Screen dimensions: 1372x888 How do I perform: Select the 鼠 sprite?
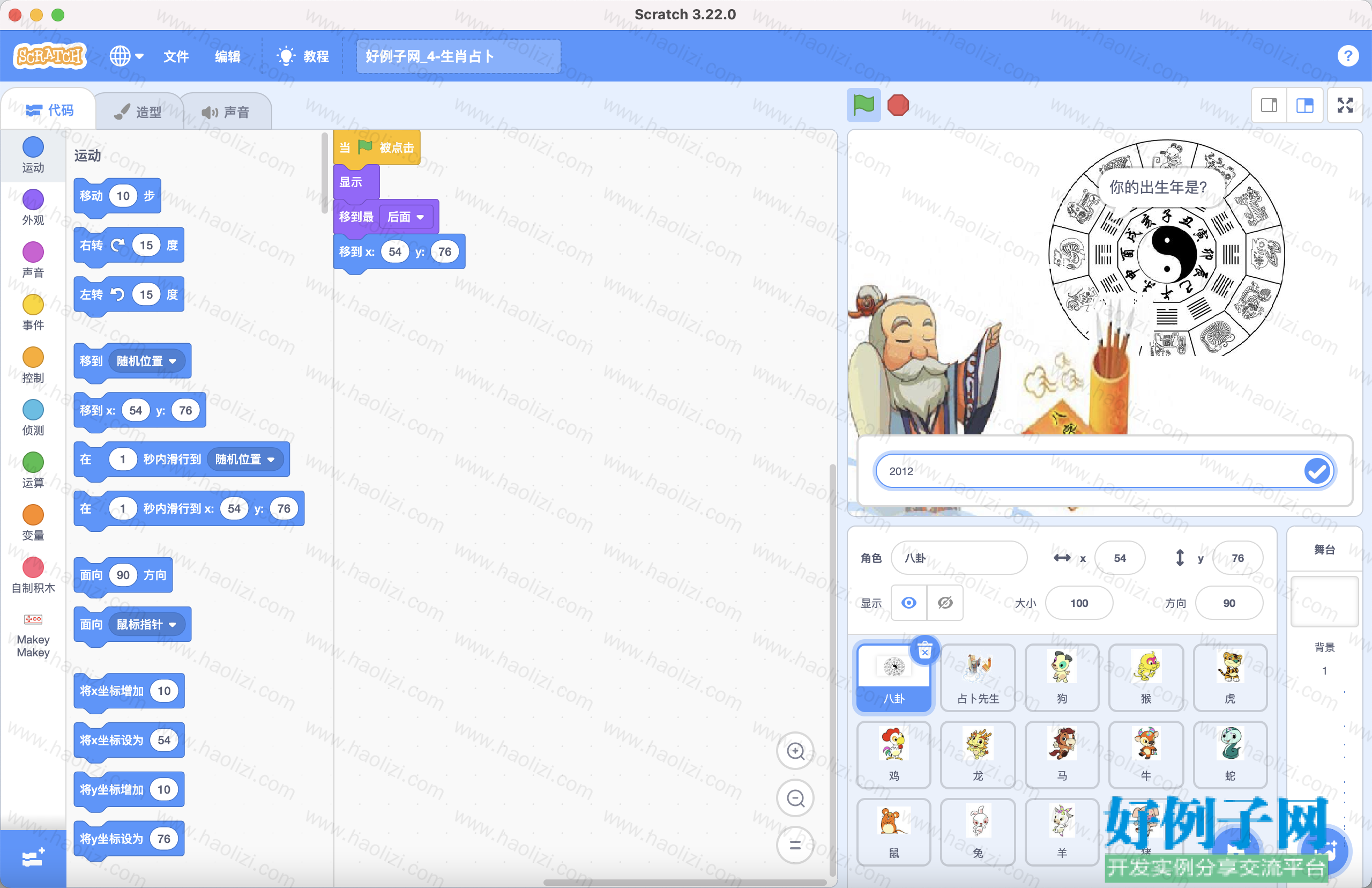pyautogui.click(x=894, y=832)
